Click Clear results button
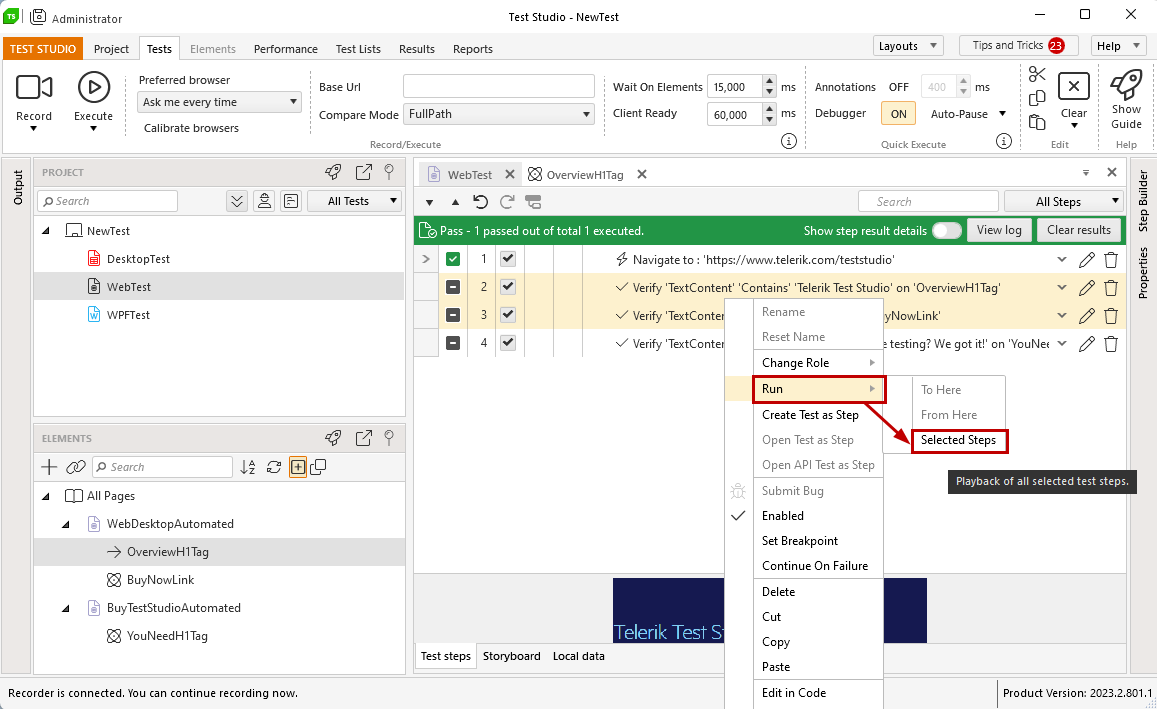 1079,230
